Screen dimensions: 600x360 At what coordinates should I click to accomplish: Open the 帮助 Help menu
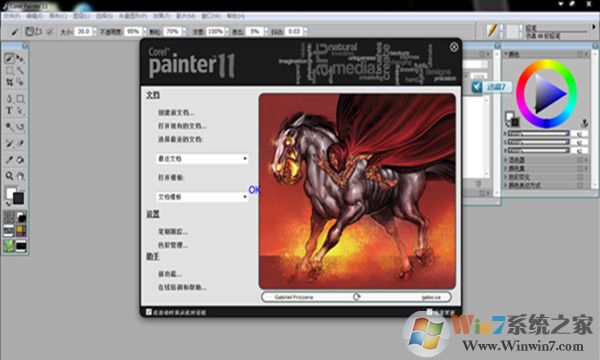(235, 16)
